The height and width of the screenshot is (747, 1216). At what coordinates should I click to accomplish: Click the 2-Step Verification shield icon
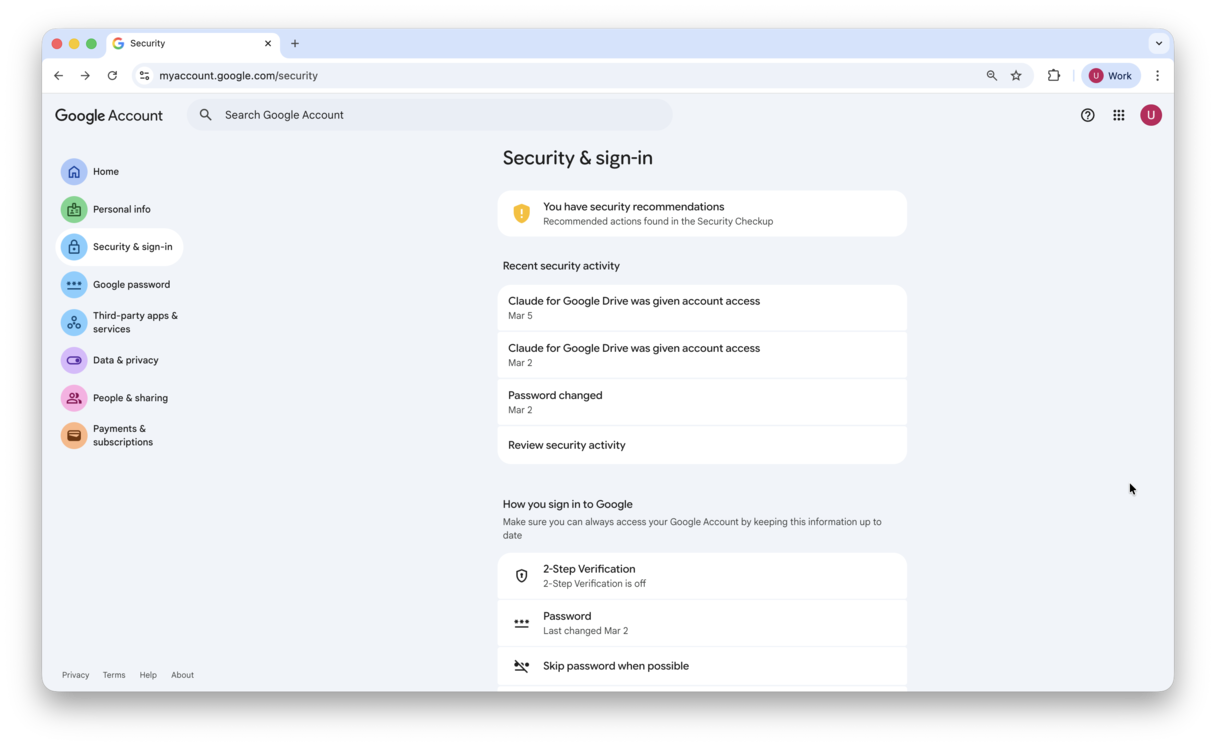click(x=521, y=575)
